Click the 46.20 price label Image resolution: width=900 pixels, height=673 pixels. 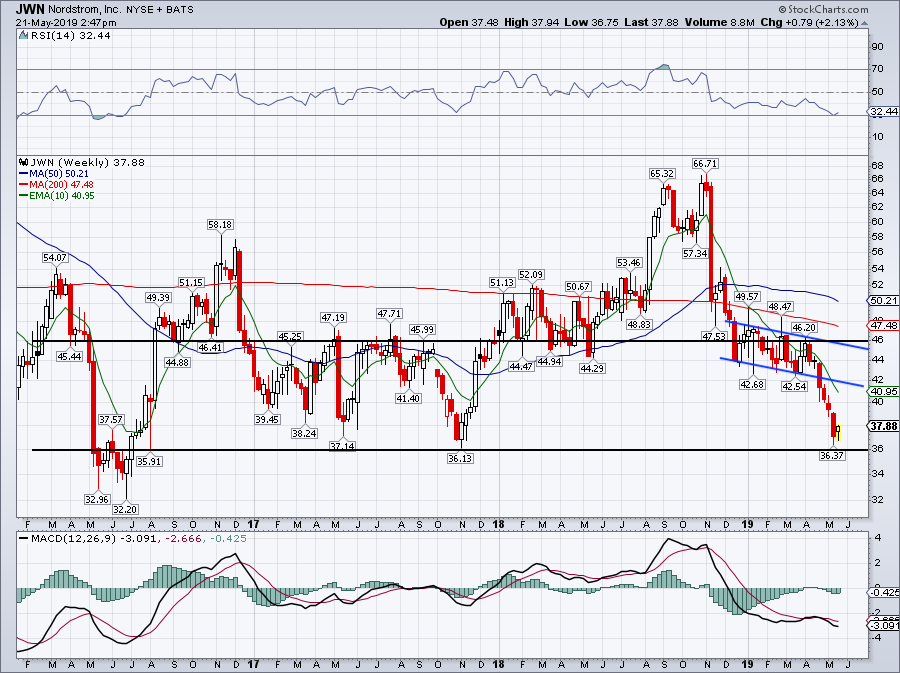pos(804,328)
